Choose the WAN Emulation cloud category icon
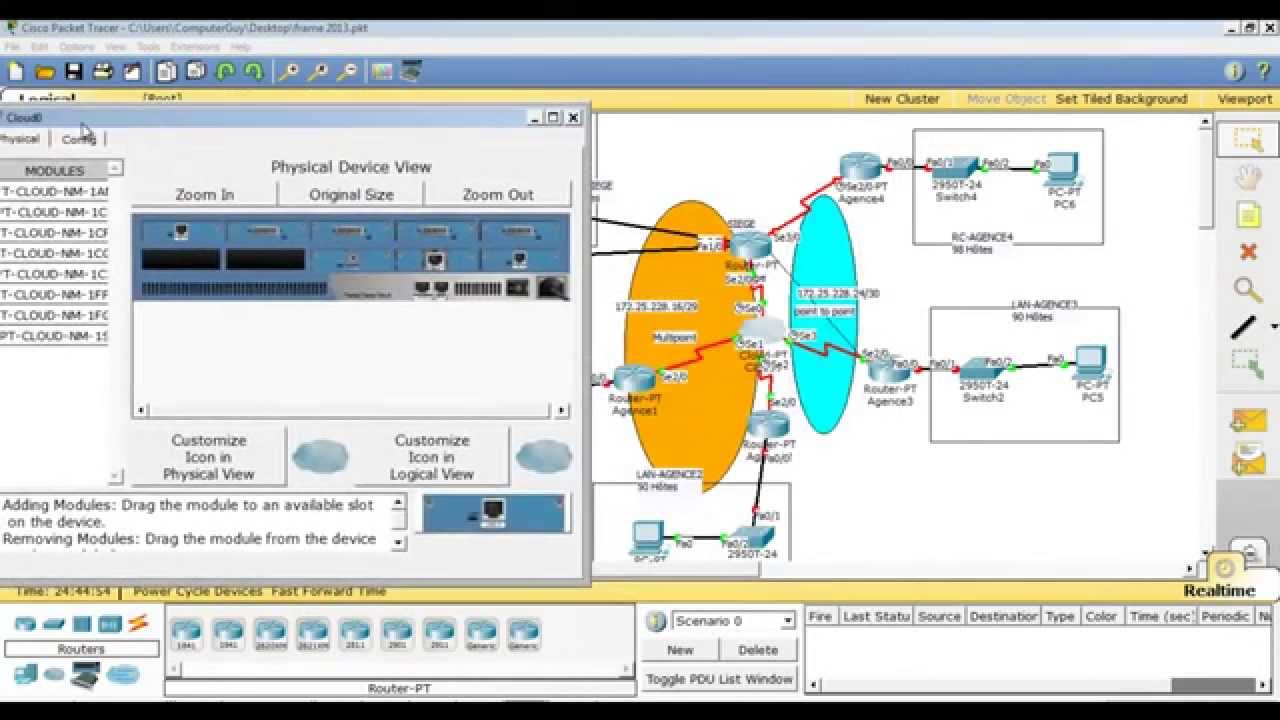 (x=54, y=675)
